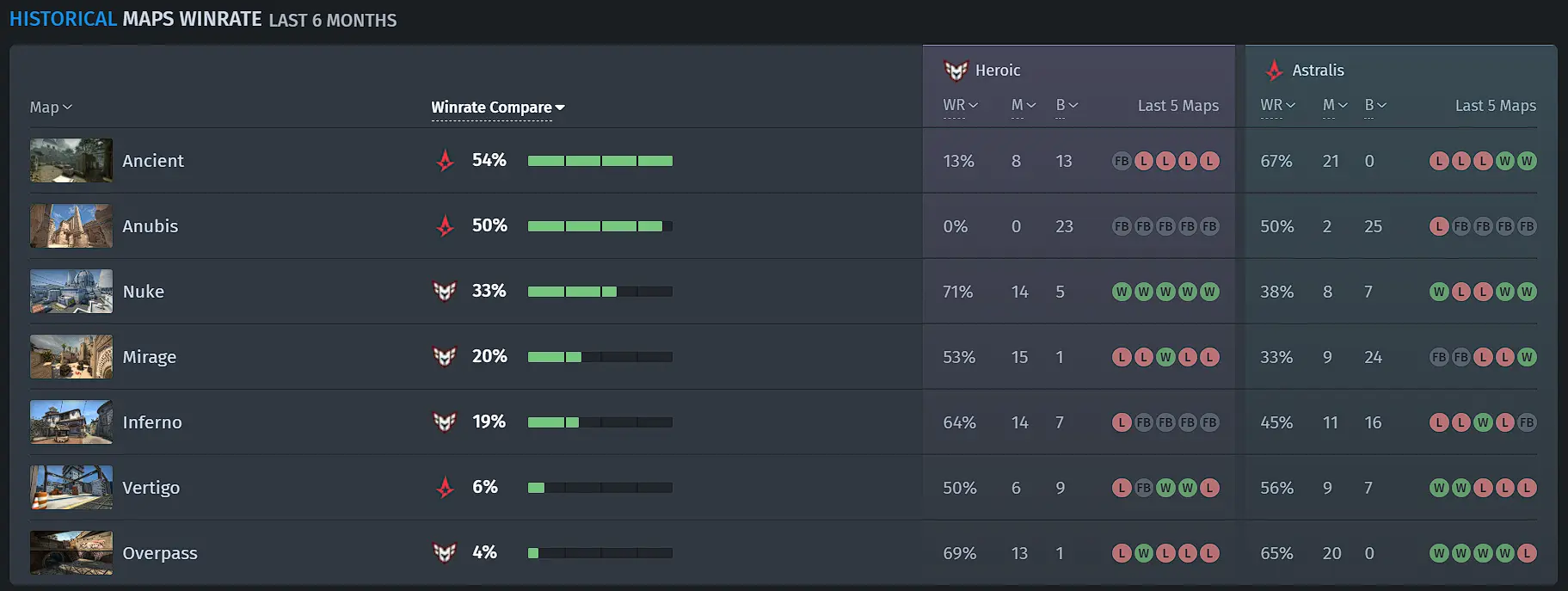
Task: Open the Overpass map name link
Action: (160, 553)
